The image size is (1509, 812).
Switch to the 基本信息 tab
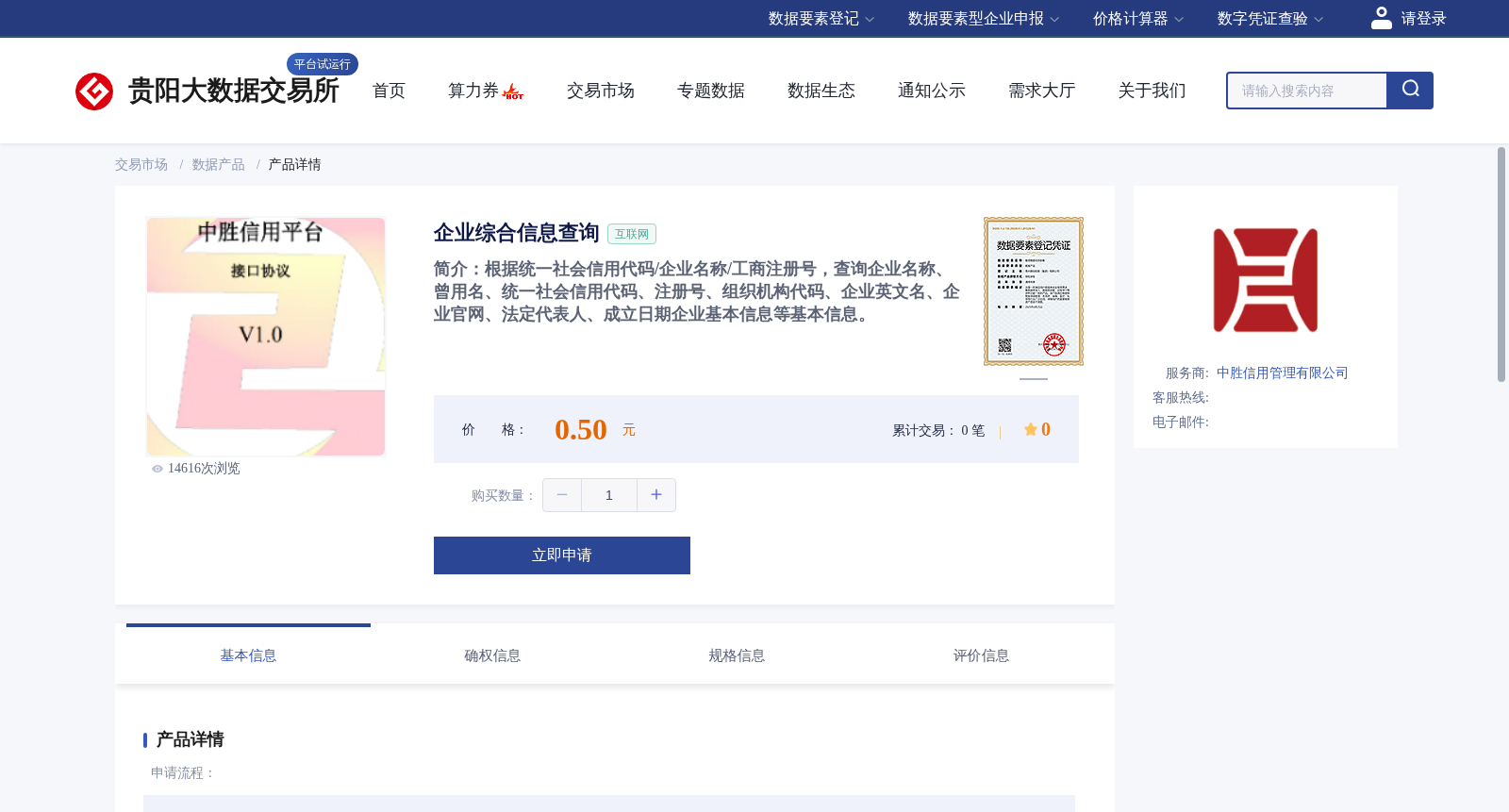point(248,655)
